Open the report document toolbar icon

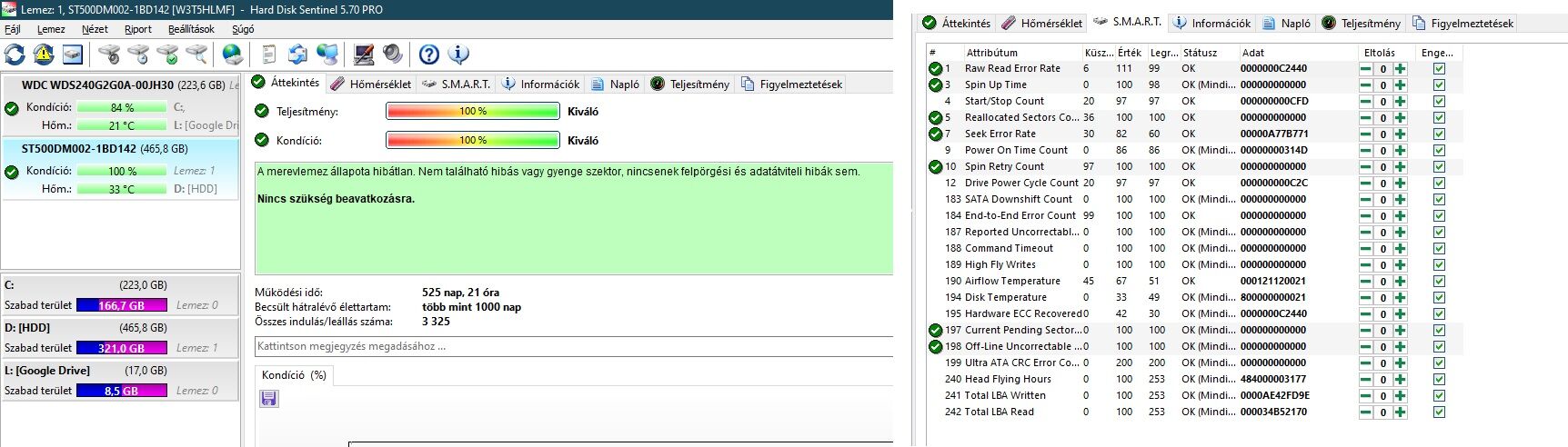[x=269, y=55]
